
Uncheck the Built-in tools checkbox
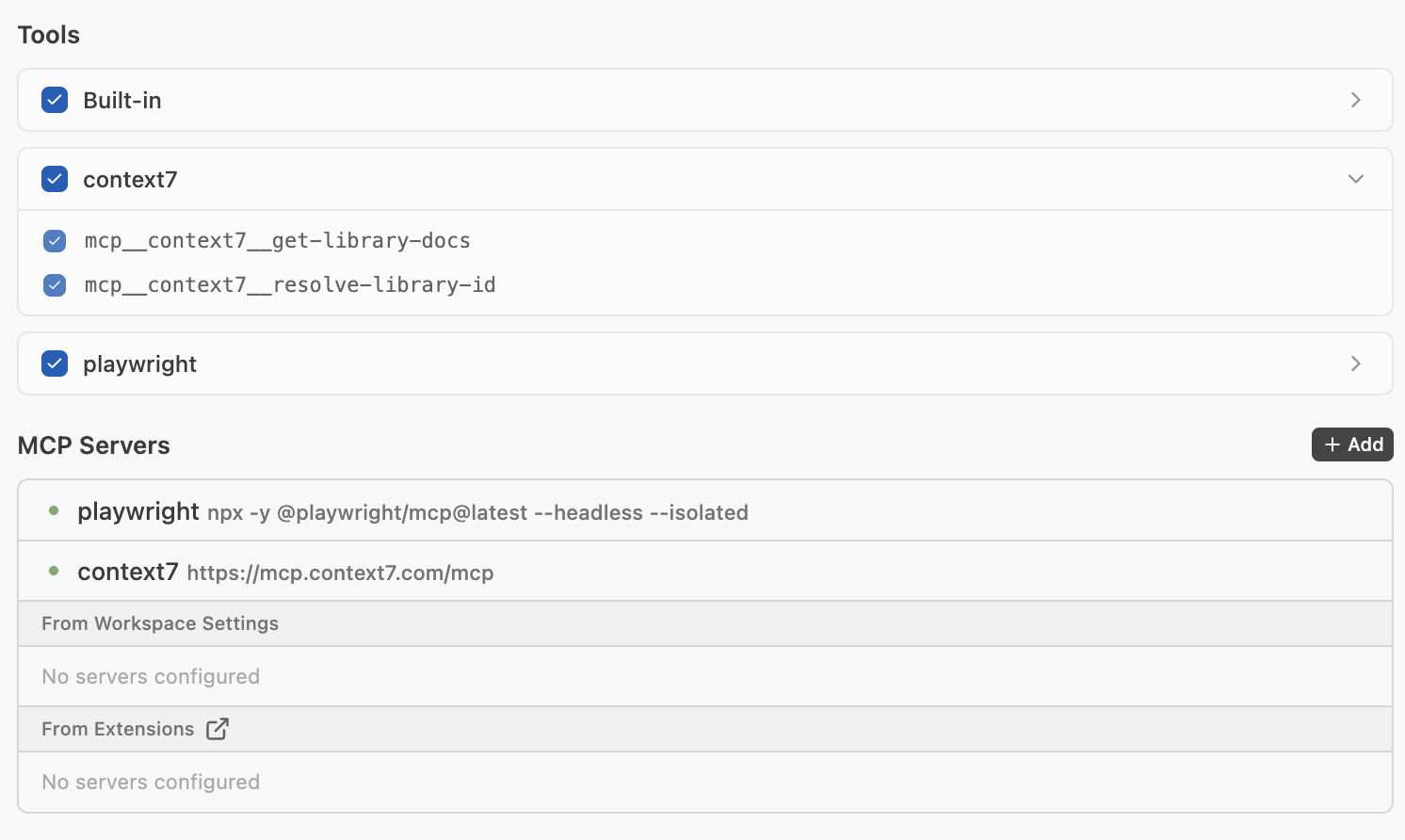coord(55,100)
